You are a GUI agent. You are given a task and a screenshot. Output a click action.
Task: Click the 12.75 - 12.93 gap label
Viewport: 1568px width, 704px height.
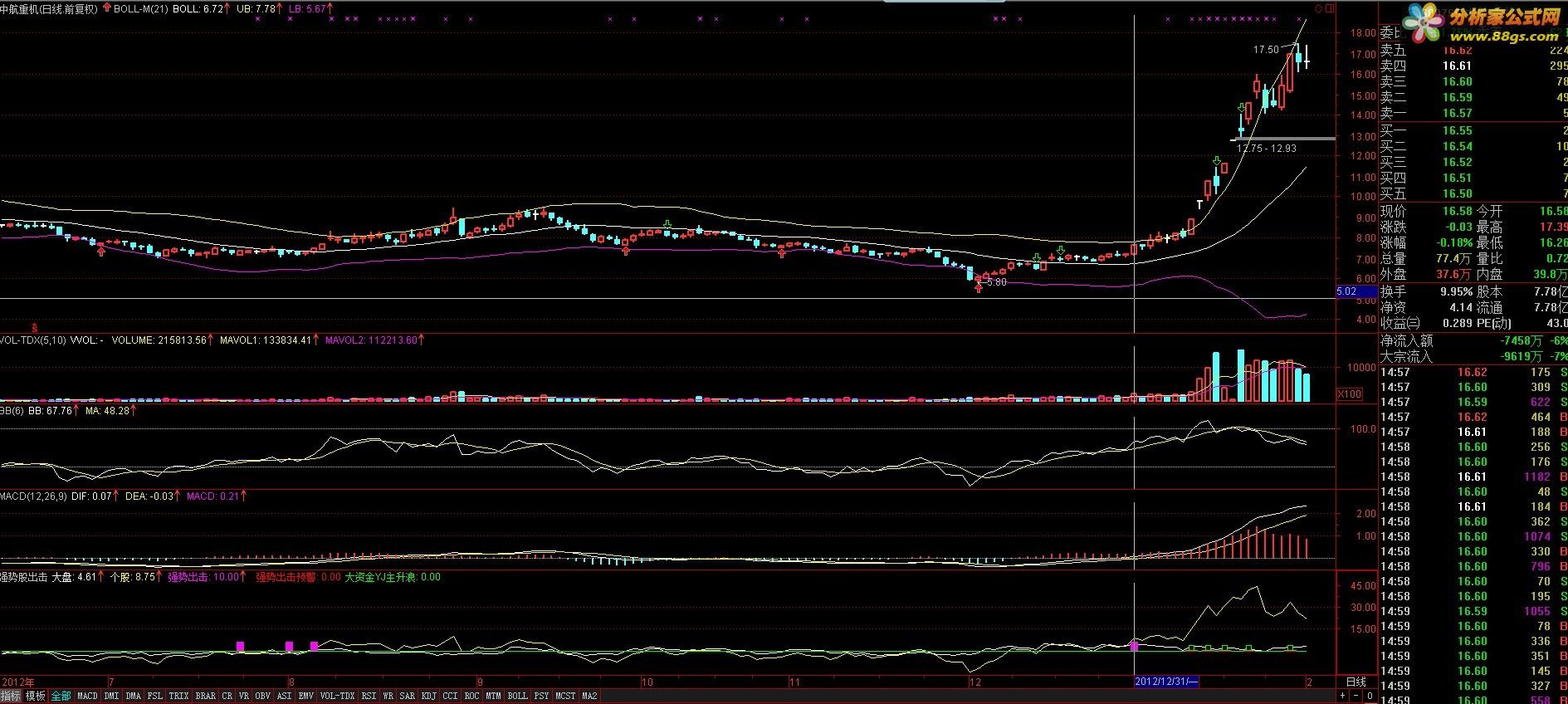point(1266,149)
